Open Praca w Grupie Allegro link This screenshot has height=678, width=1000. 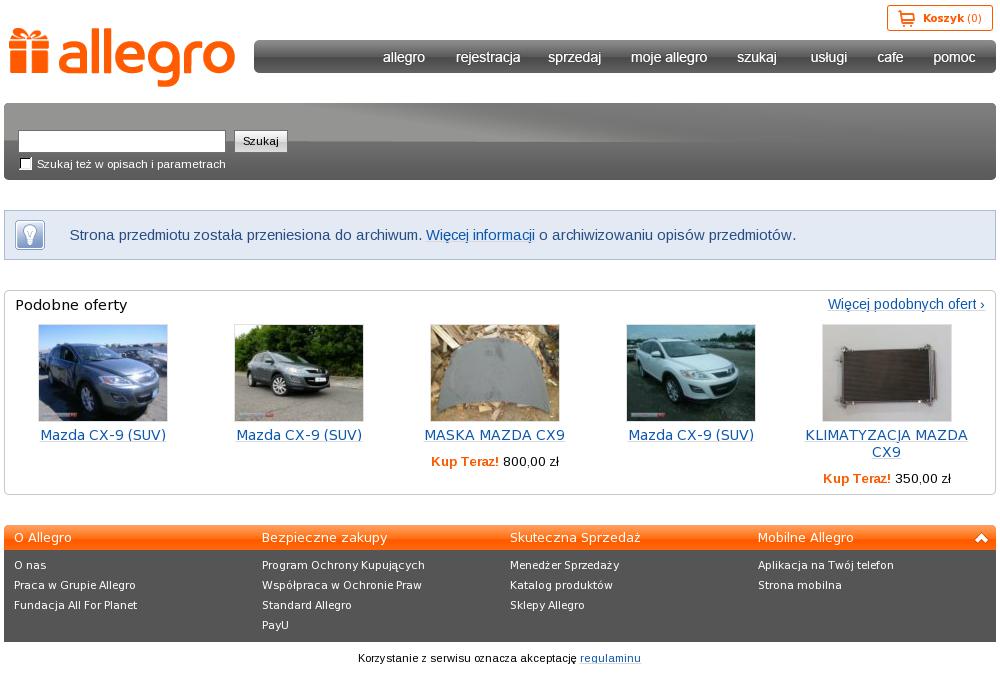[x=75, y=585]
